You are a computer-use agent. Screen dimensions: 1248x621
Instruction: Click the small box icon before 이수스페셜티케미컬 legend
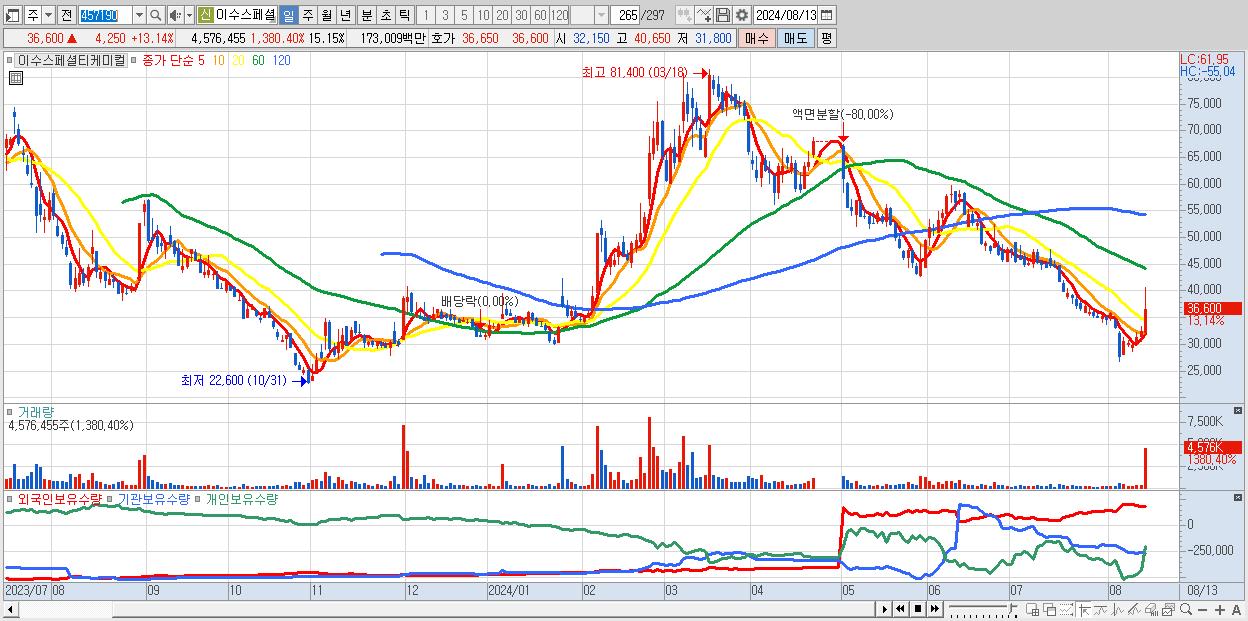tap(11, 60)
